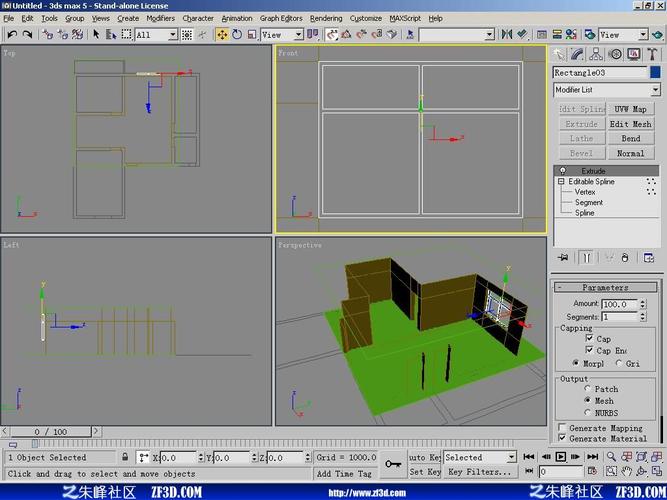This screenshot has width=667, height=500.
Task: Click the UVW Map modifier button
Action: pos(631,109)
